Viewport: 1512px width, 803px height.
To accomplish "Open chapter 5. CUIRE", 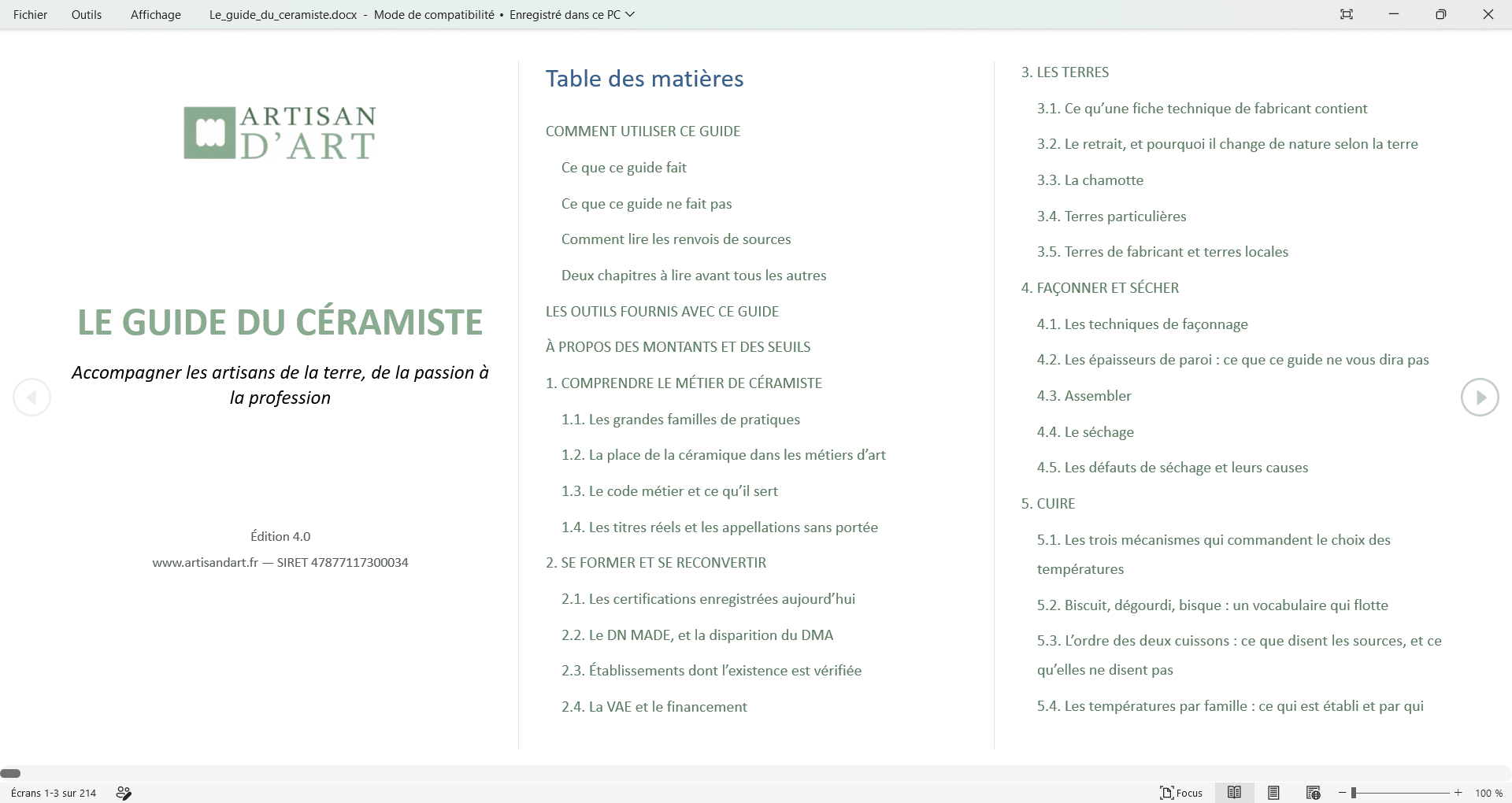I will click(x=1048, y=504).
